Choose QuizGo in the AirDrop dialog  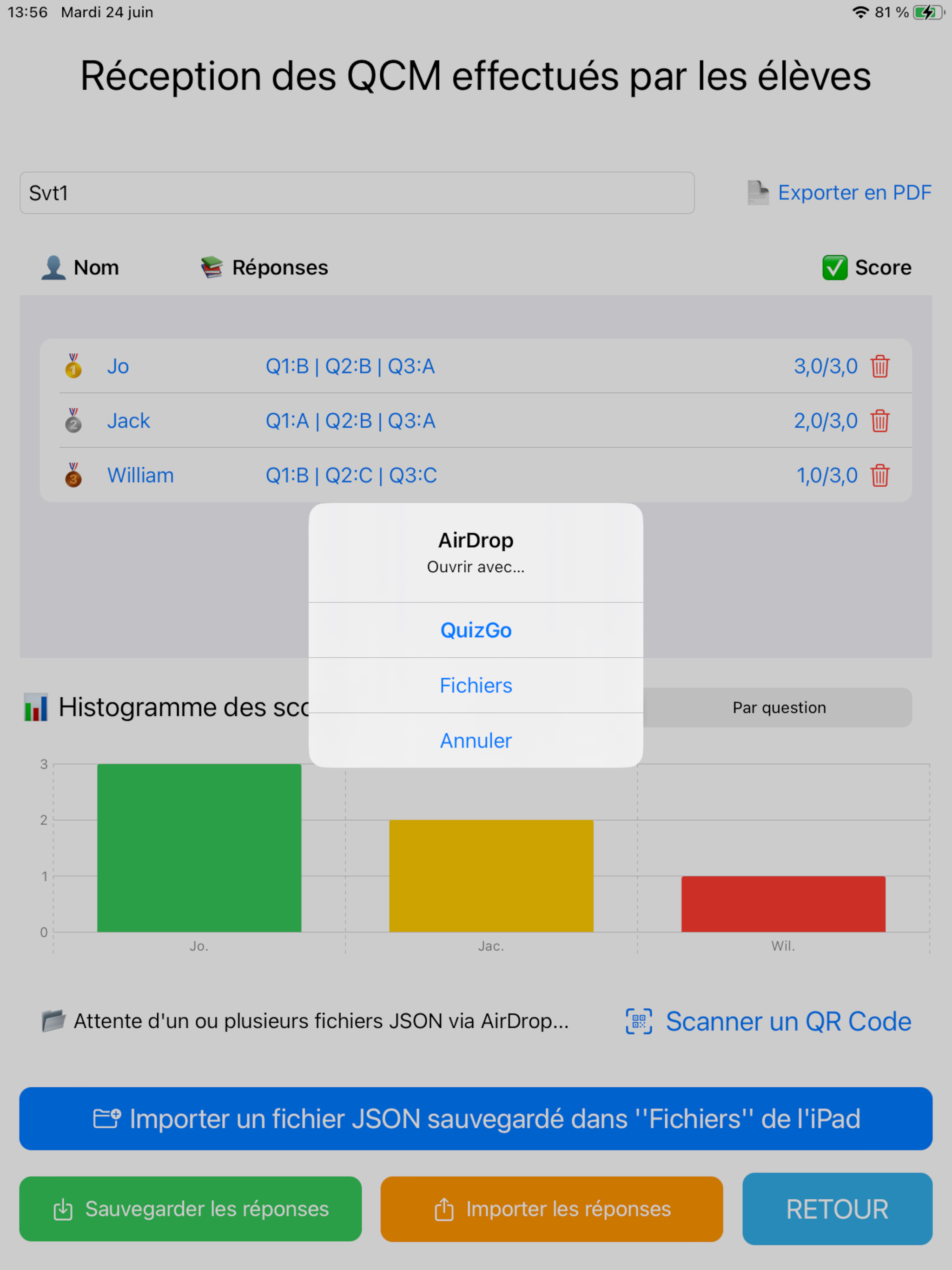(x=476, y=630)
